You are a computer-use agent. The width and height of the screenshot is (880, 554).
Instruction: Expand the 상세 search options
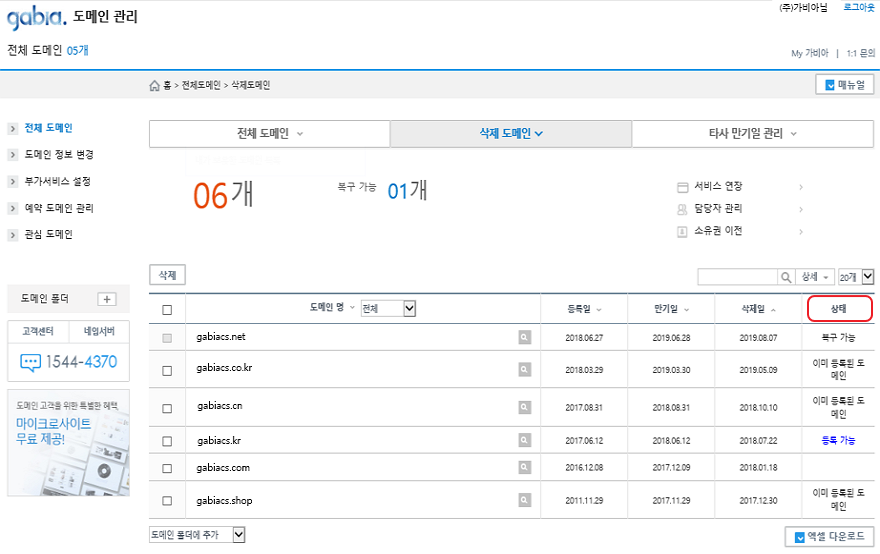(x=814, y=277)
